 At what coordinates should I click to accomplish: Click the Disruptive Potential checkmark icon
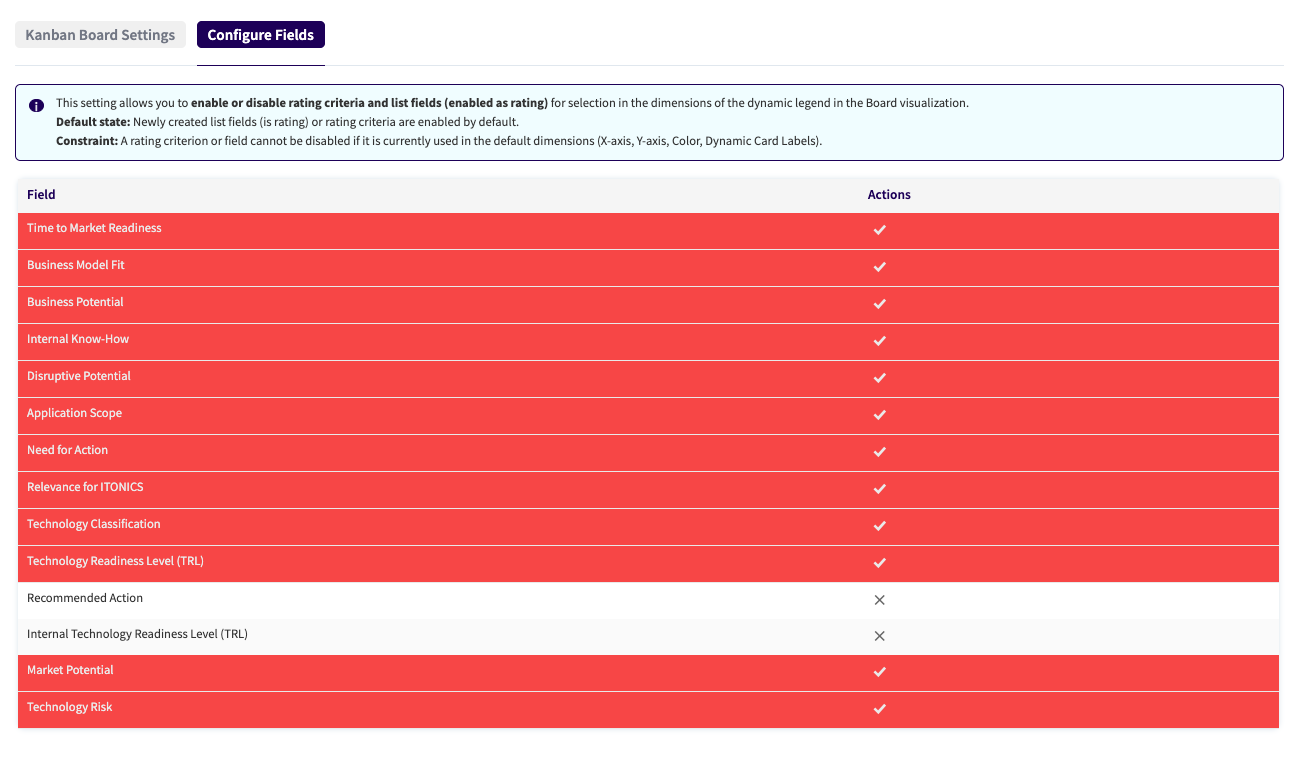(879, 378)
